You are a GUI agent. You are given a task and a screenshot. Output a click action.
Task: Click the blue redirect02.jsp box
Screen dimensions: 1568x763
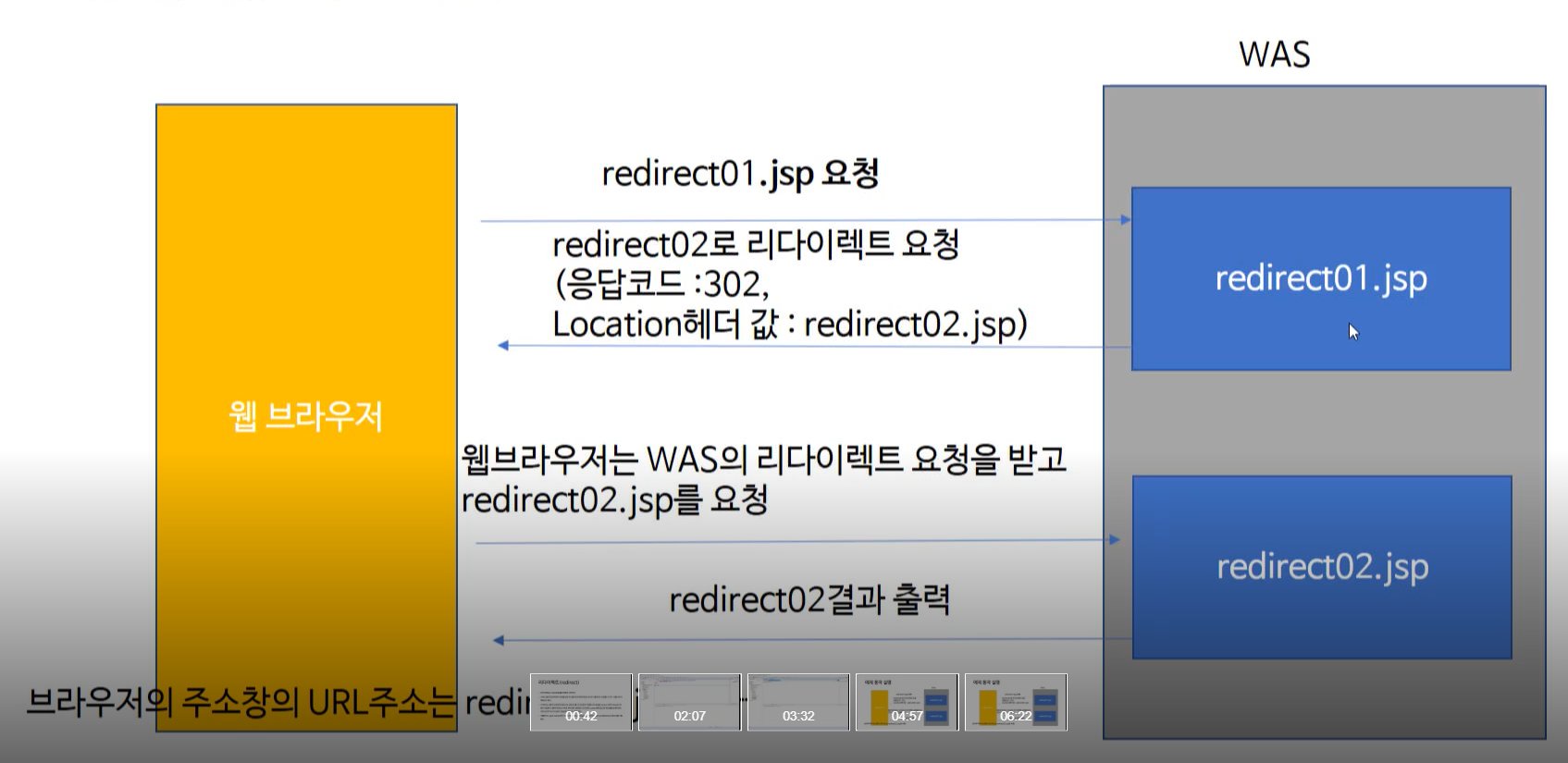pyautogui.click(x=1322, y=567)
